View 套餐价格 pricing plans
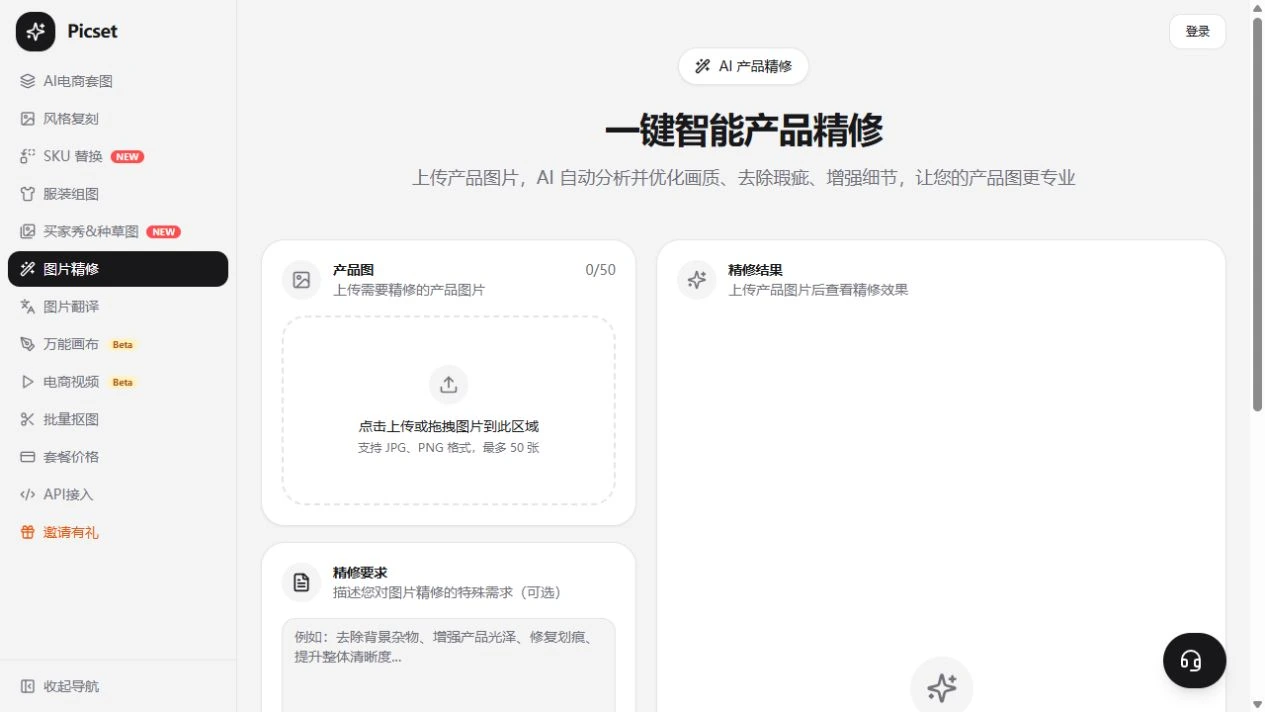Screen dimensions: 1265x712 [118, 457]
